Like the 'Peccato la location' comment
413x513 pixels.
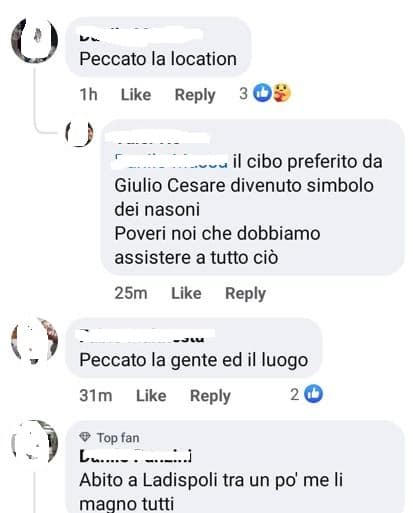[136, 95]
